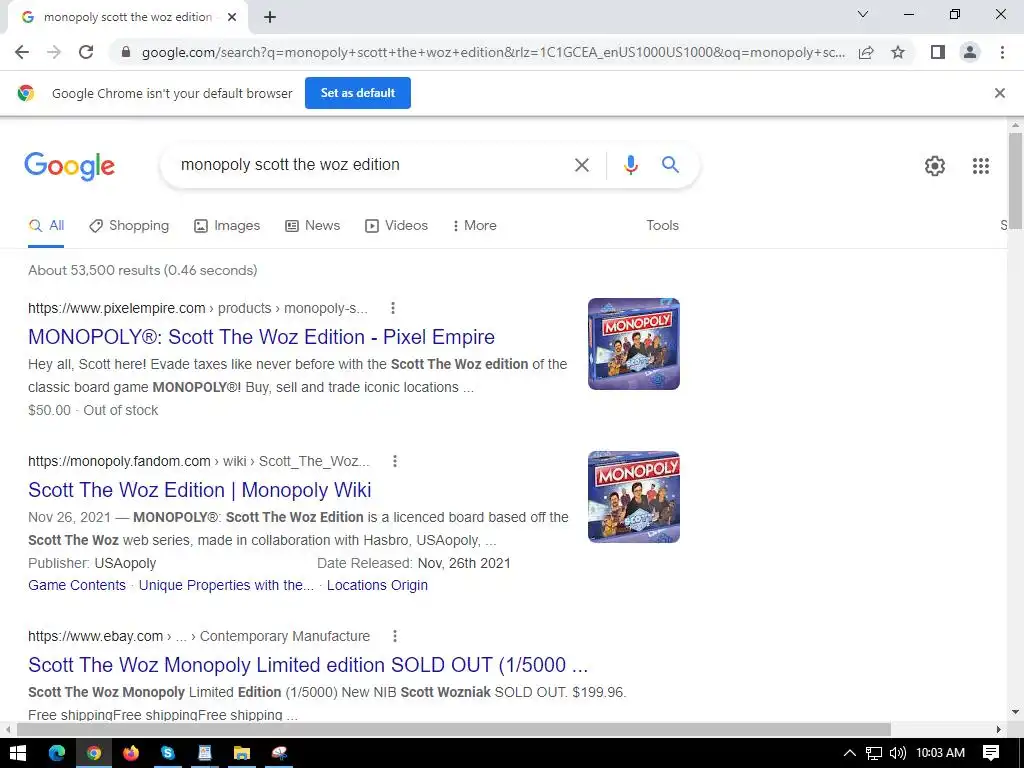The image size is (1024, 768).
Task: Open the Chrome three-dot menu
Action: tap(1002, 52)
